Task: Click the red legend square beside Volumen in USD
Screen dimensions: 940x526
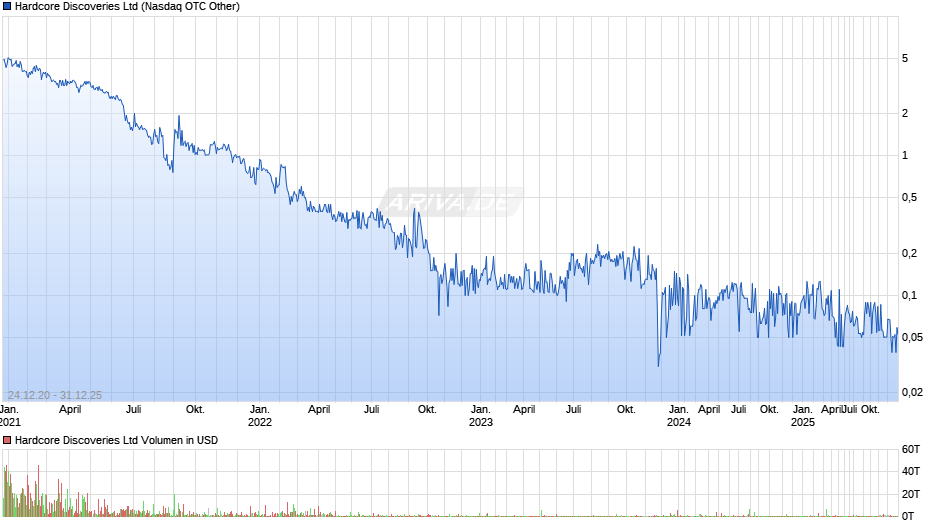Action: (x=7, y=440)
